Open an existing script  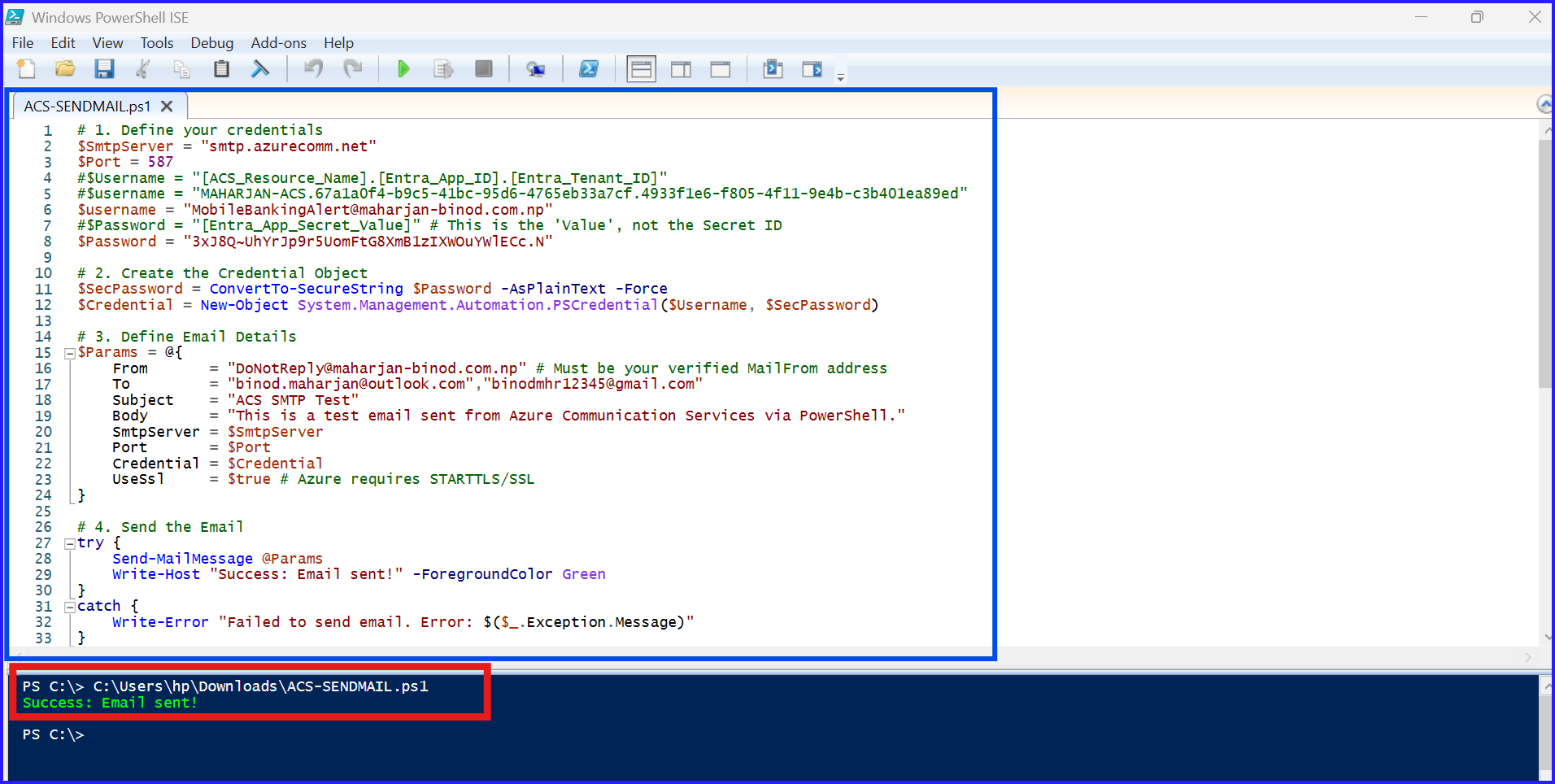[x=65, y=69]
